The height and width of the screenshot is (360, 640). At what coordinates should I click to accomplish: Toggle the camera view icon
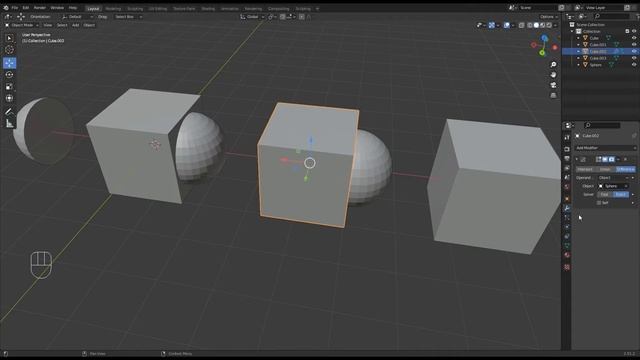point(553,85)
